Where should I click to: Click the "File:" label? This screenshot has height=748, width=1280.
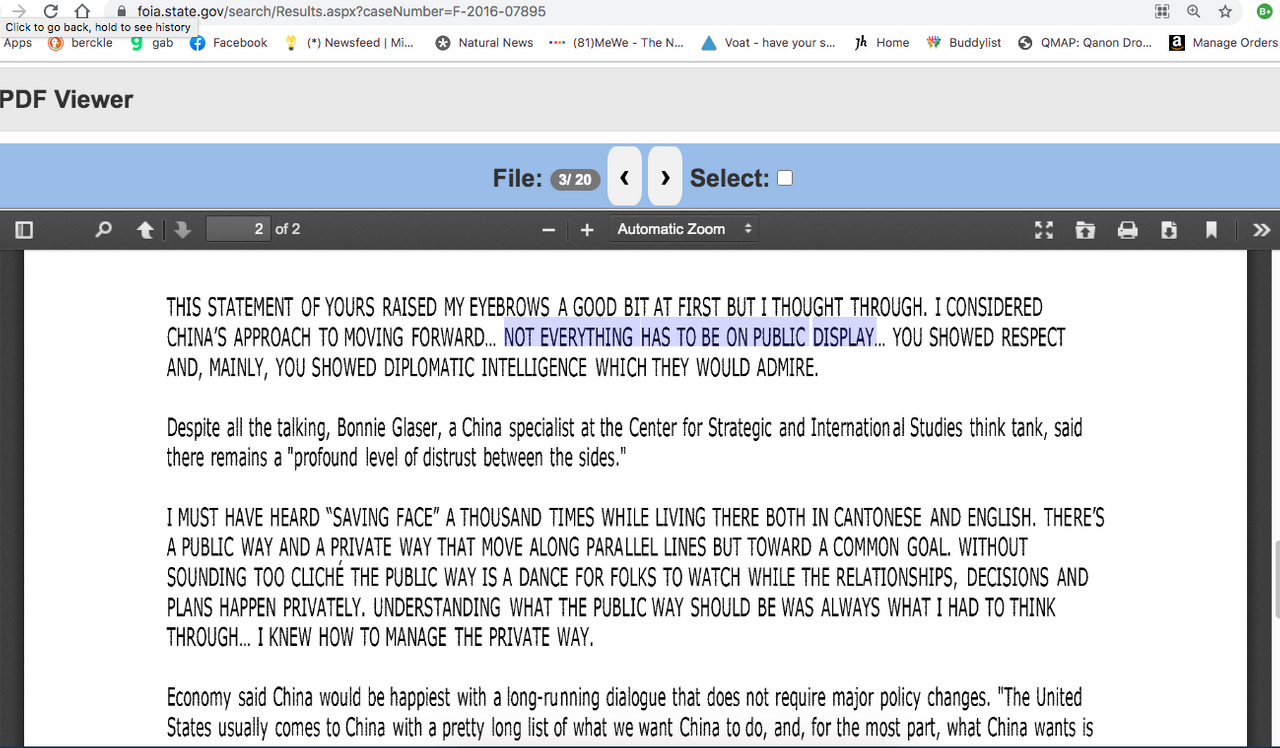518,178
